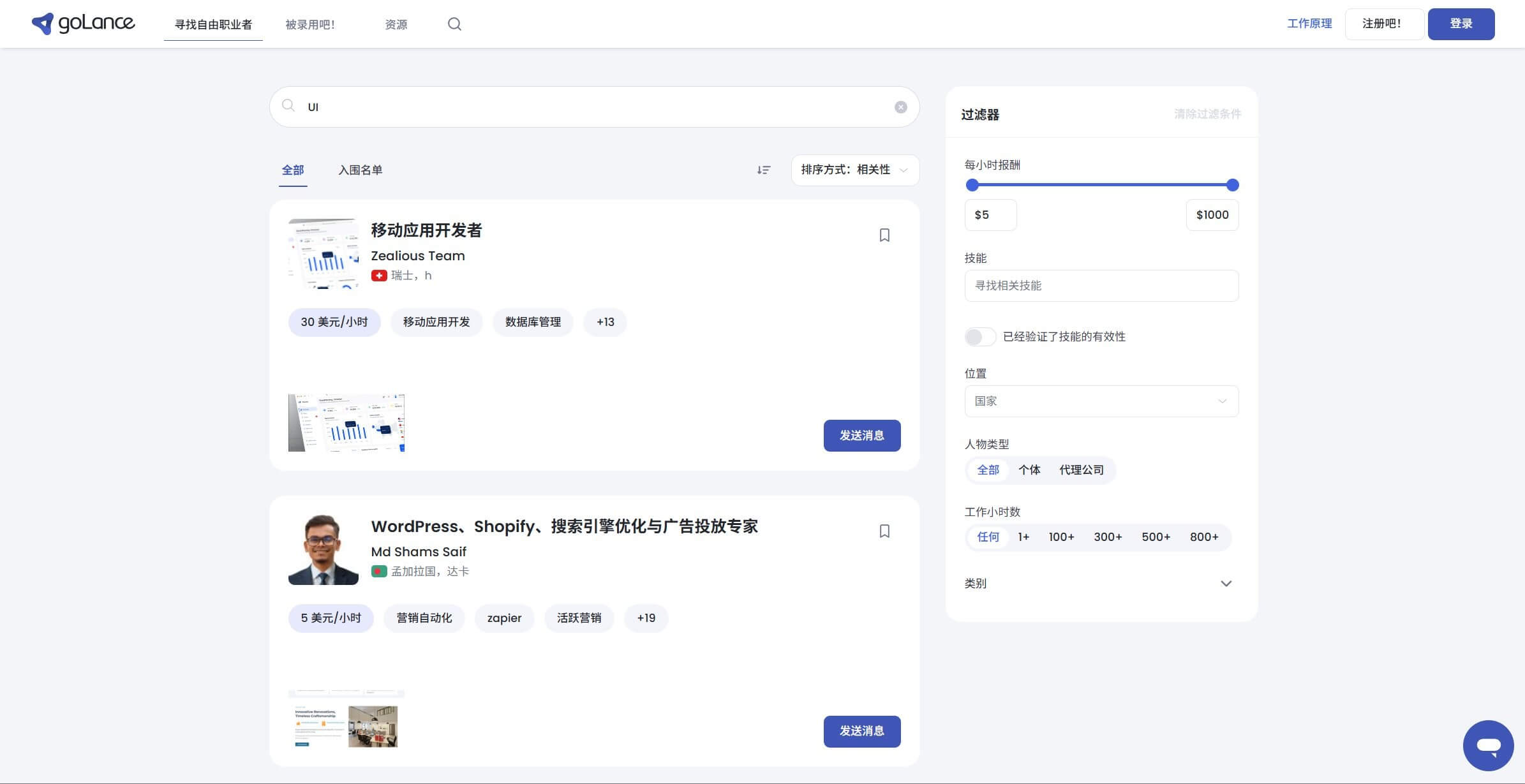The height and width of the screenshot is (784, 1525).
Task: Select 100+ work hours option
Action: pyautogui.click(x=1062, y=537)
